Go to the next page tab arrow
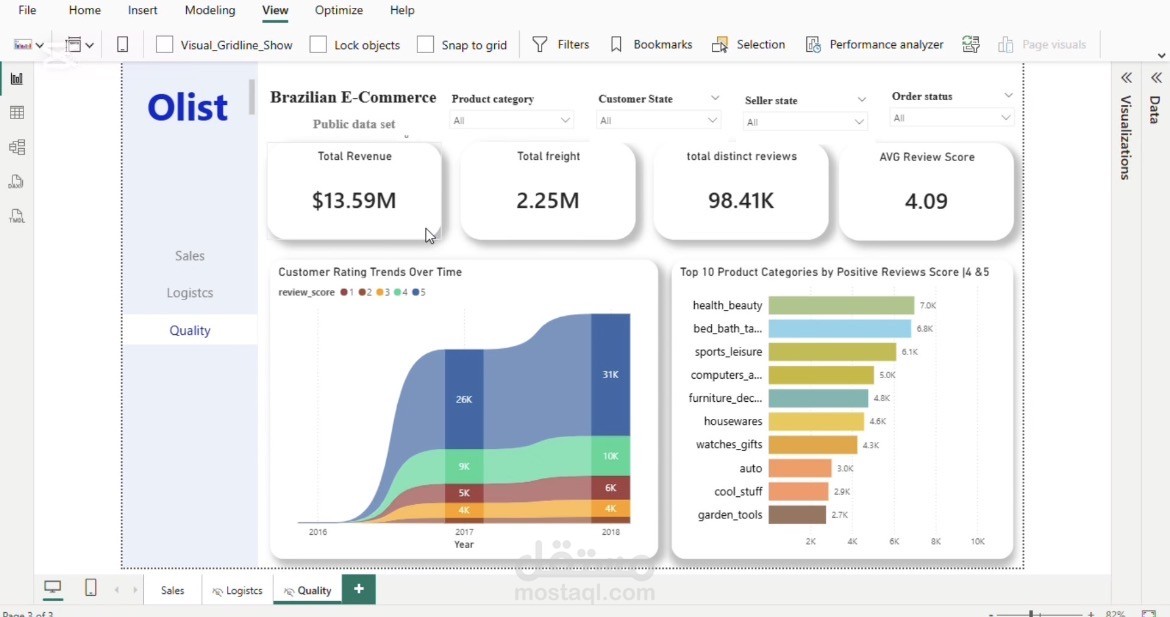 click(x=135, y=590)
